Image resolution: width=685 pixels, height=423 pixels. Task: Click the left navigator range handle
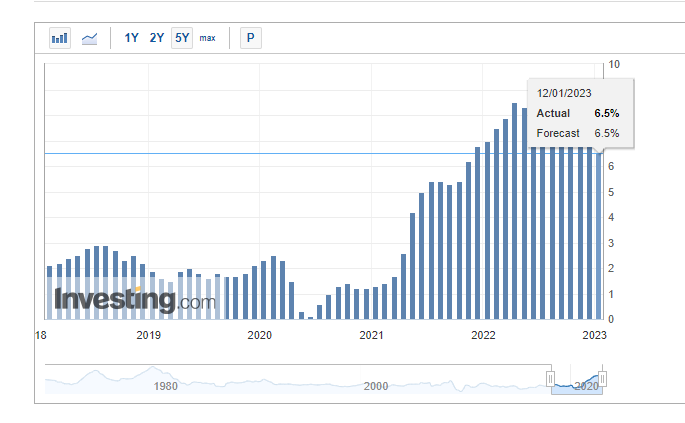pyautogui.click(x=550, y=378)
